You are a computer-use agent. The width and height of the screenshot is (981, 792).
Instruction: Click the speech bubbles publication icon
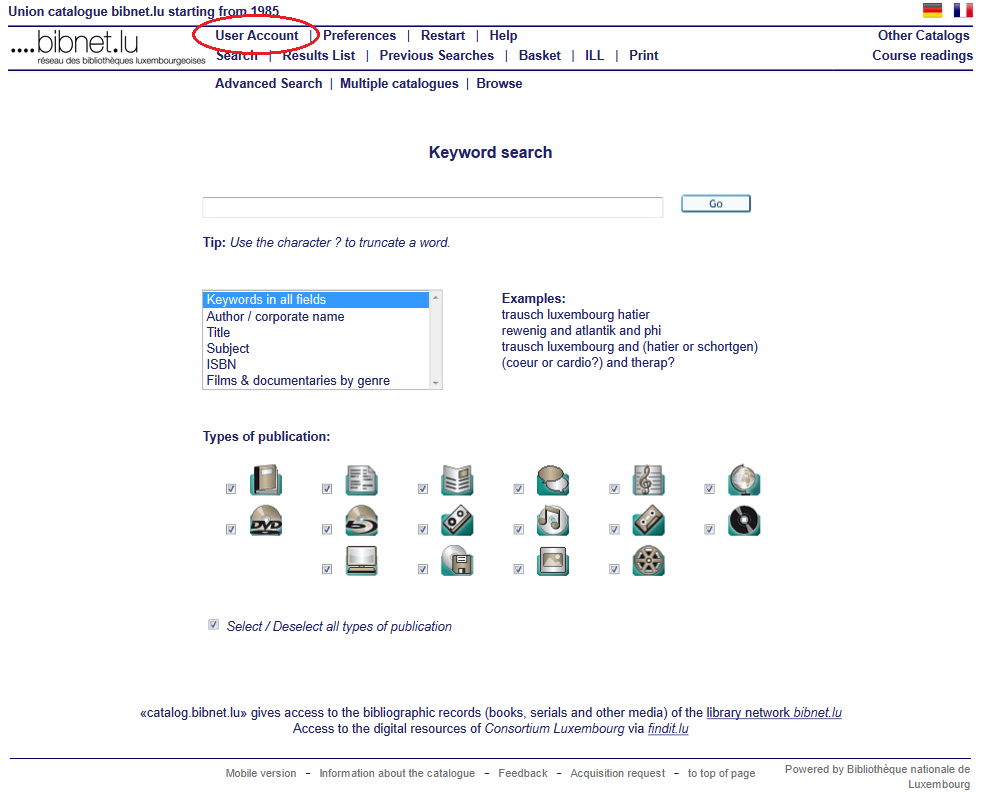(x=553, y=480)
